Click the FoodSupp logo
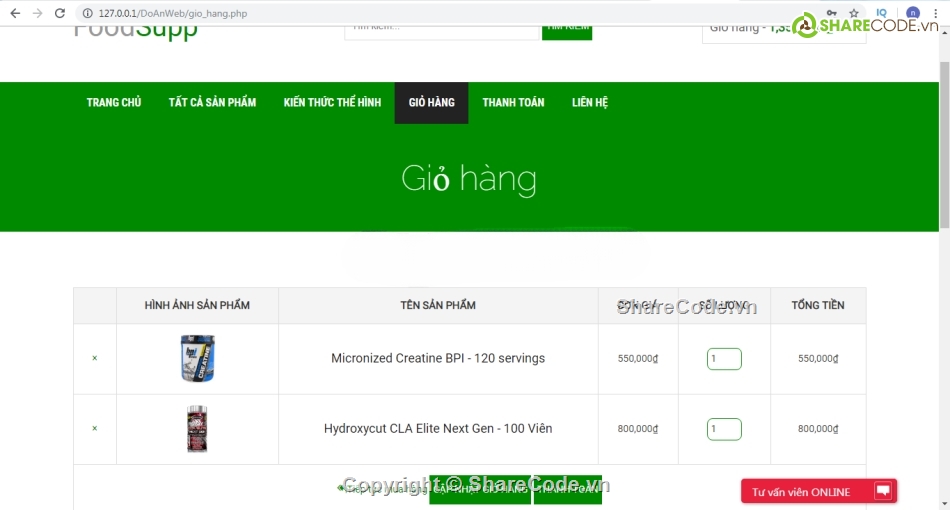The width and height of the screenshot is (950, 510). coord(135,31)
